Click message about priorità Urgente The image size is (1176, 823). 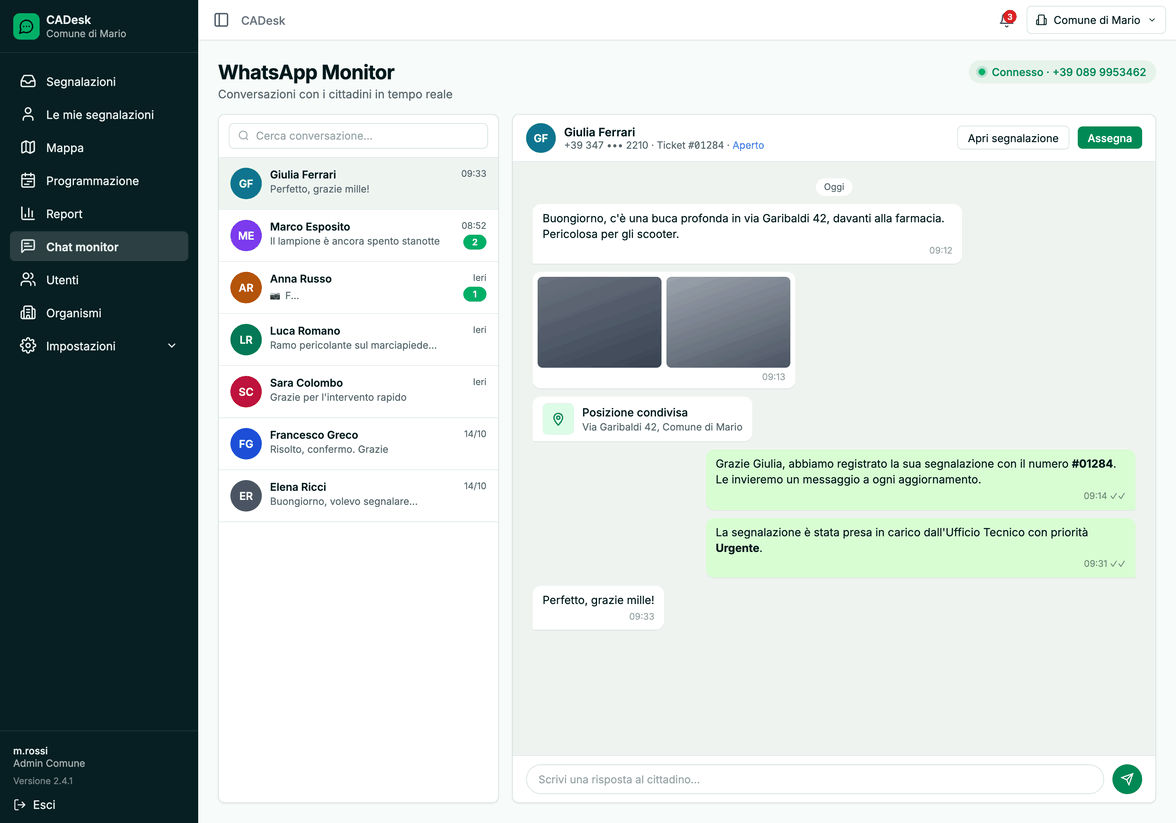pos(920,548)
